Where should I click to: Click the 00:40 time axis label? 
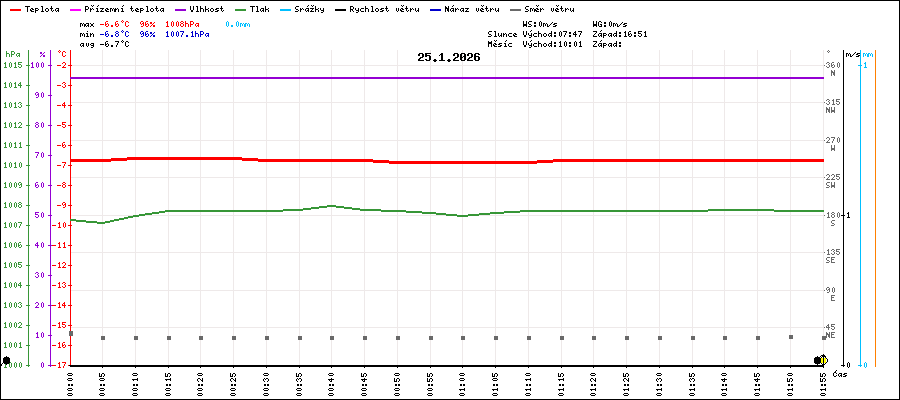332,383
